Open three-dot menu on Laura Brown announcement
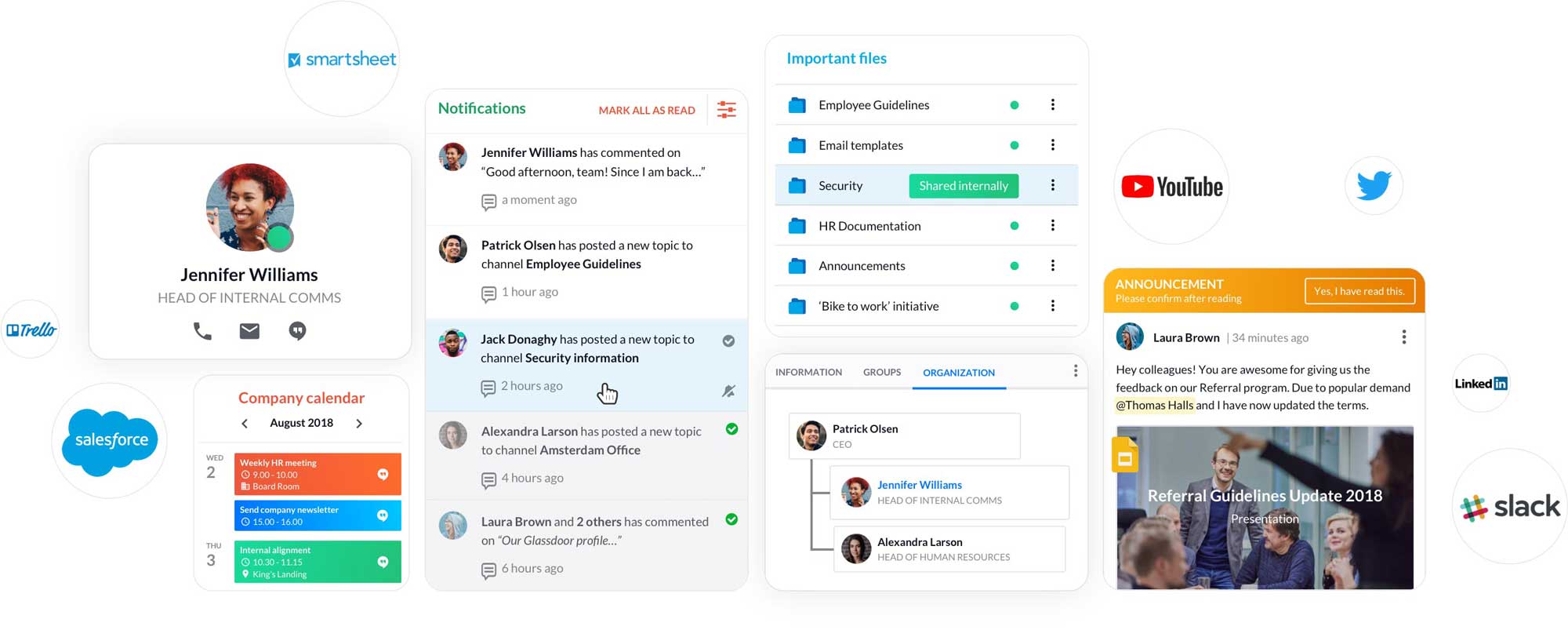This screenshot has height=630, width=1568. pyautogui.click(x=1403, y=337)
